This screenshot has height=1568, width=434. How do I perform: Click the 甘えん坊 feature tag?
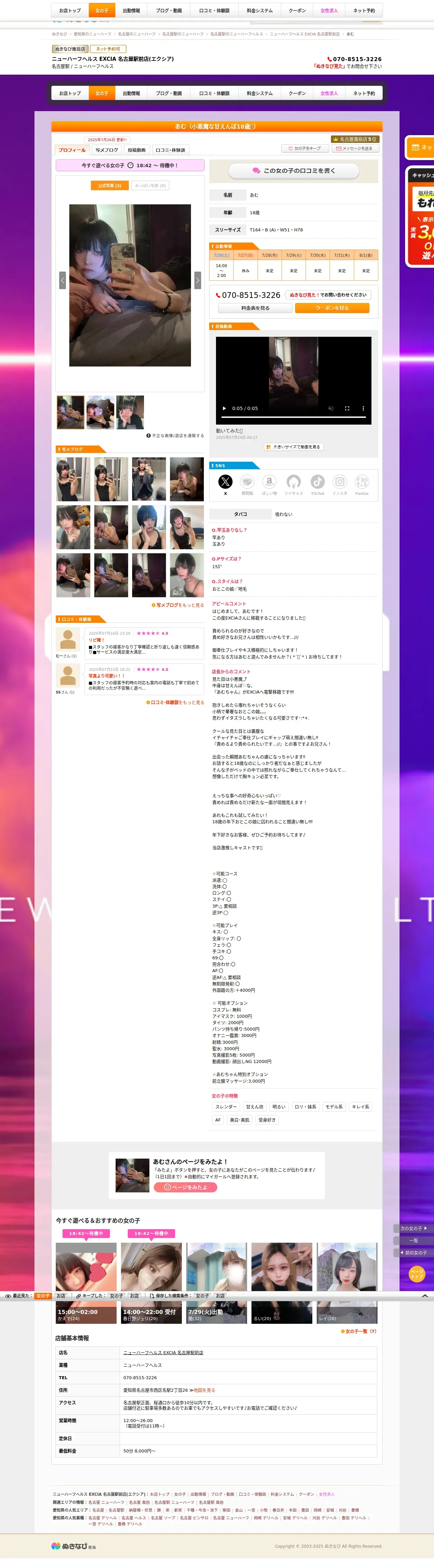coord(255,1107)
